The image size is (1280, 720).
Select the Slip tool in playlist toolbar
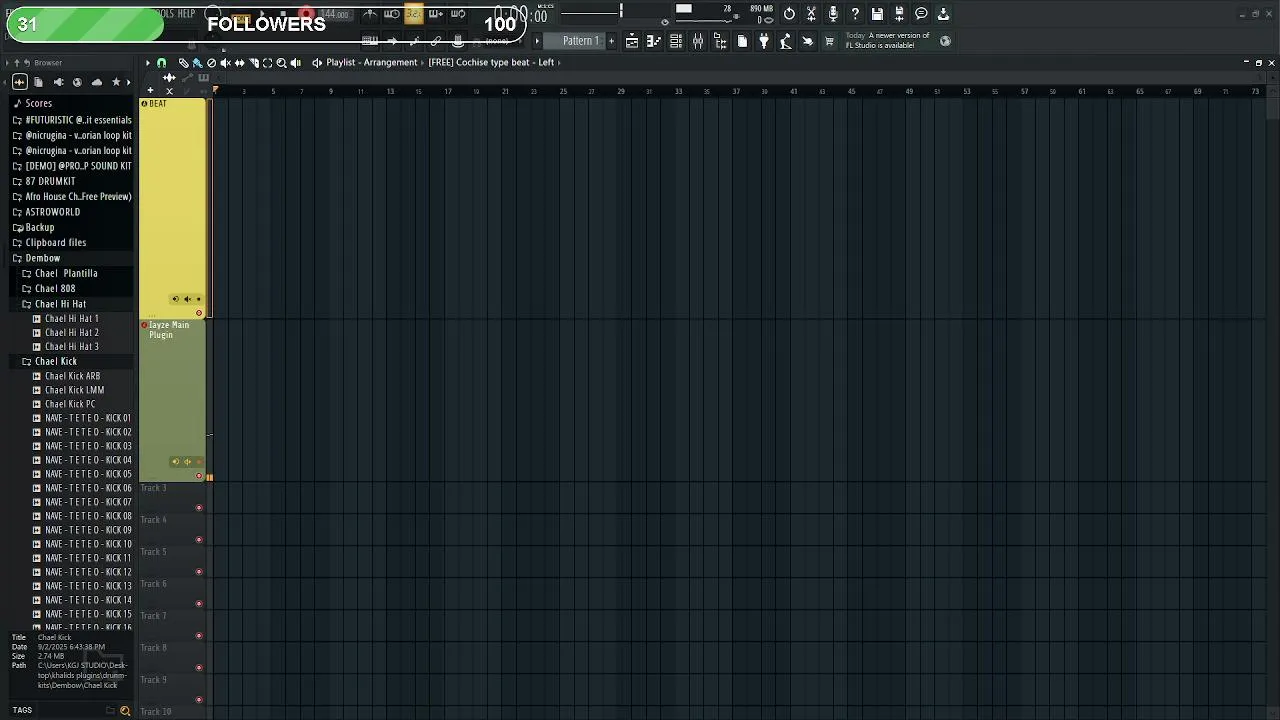click(239, 63)
